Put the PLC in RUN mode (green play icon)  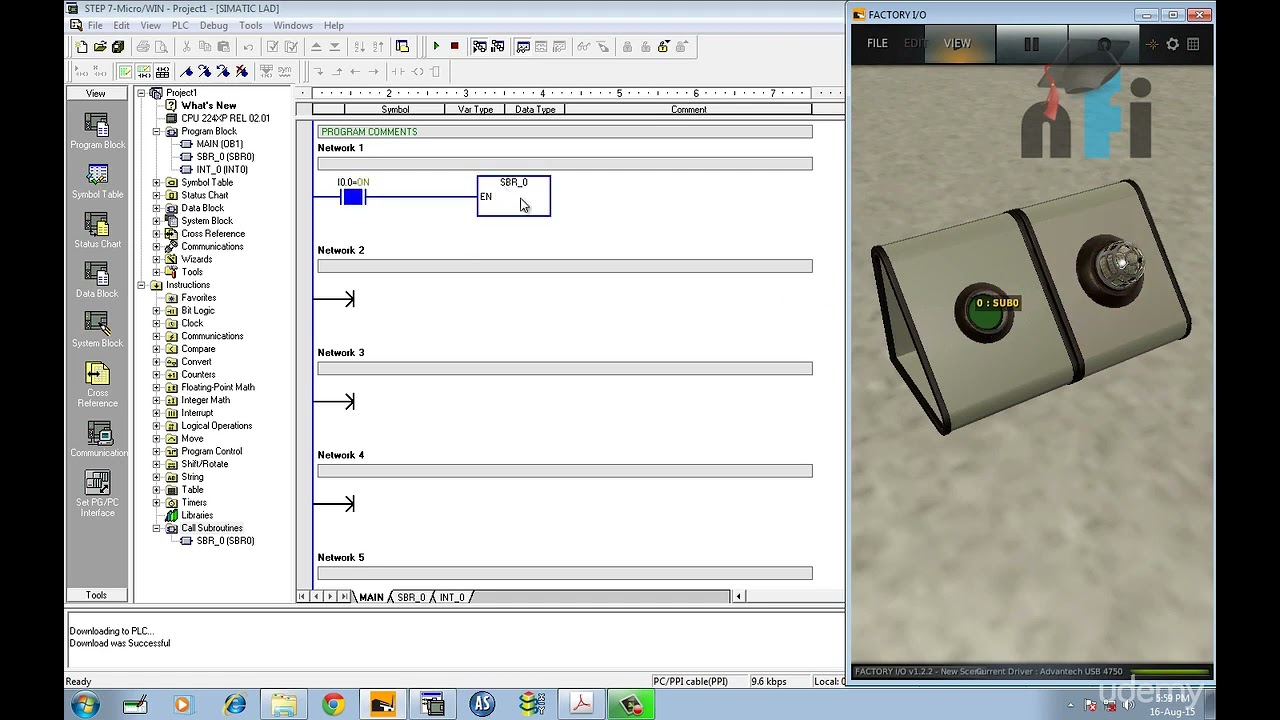click(436, 47)
